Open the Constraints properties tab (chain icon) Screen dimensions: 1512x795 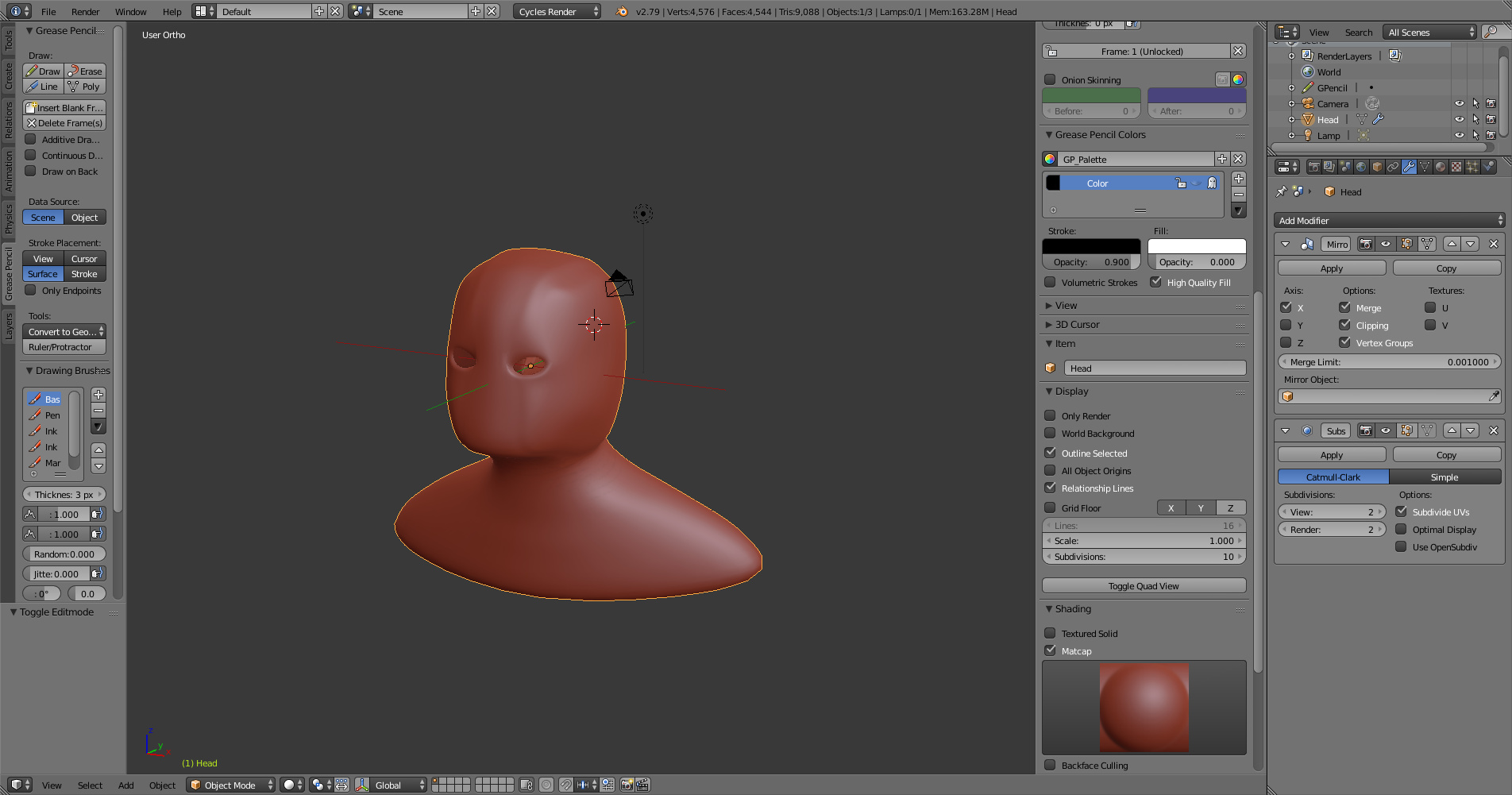point(1393,167)
